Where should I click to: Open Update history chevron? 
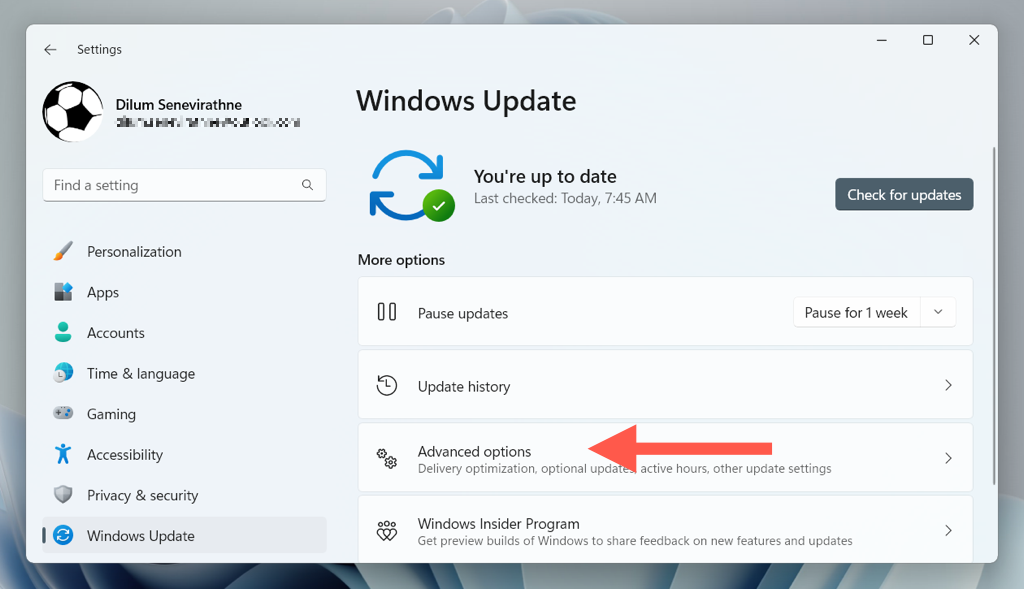[948, 385]
